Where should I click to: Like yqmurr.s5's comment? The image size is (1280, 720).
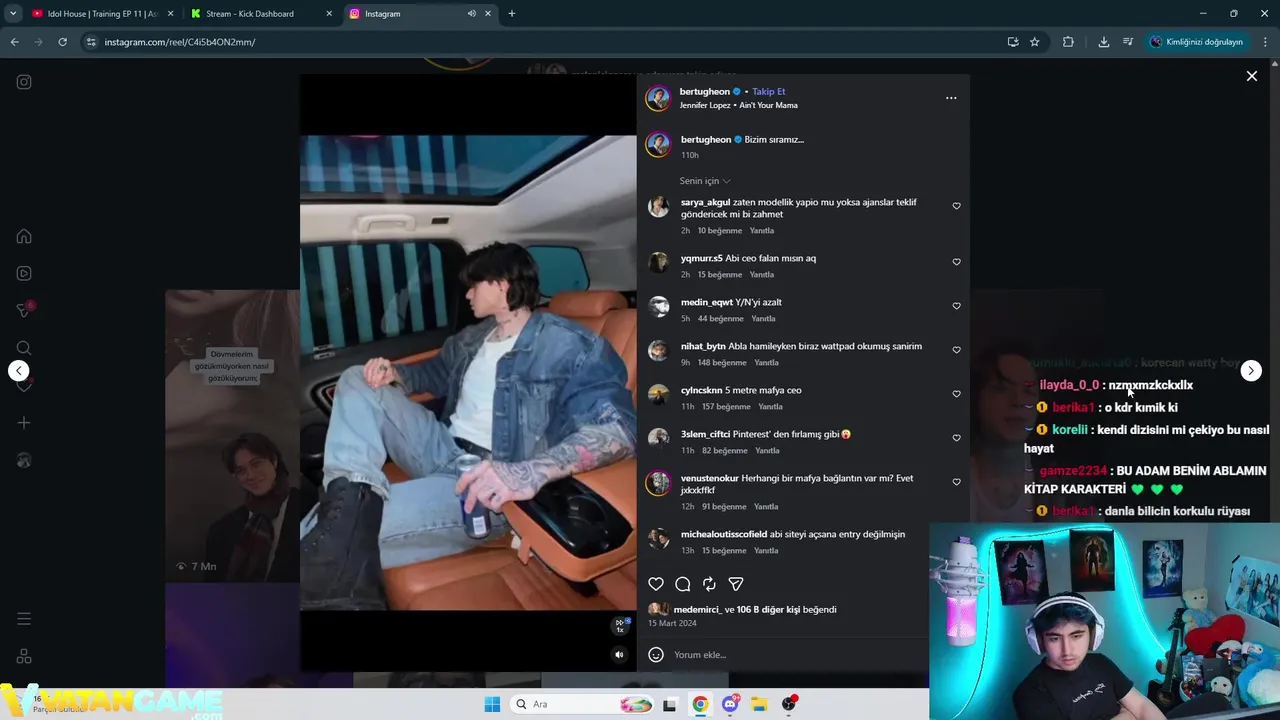[x=956, y=262]
